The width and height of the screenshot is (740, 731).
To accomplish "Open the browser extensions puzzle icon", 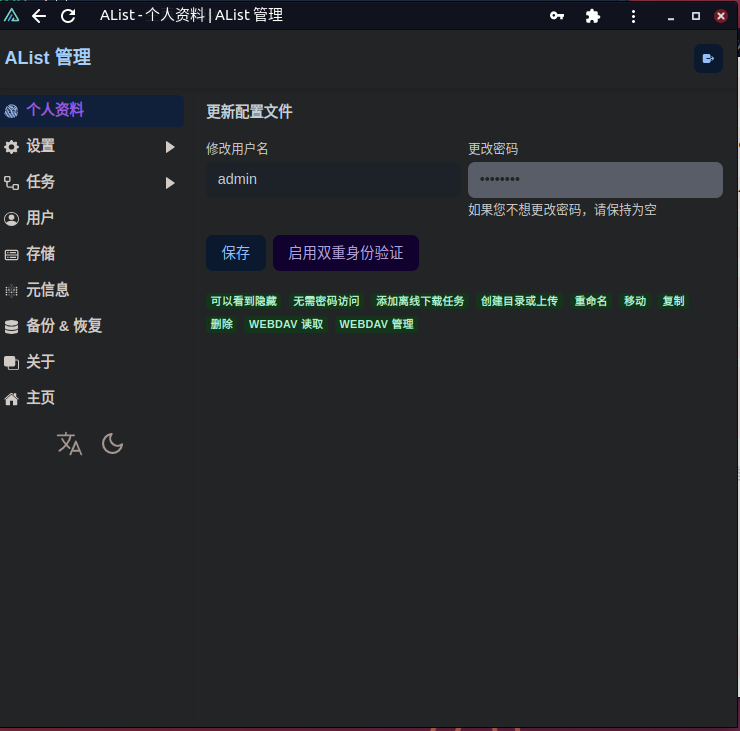I will point(593,16).
